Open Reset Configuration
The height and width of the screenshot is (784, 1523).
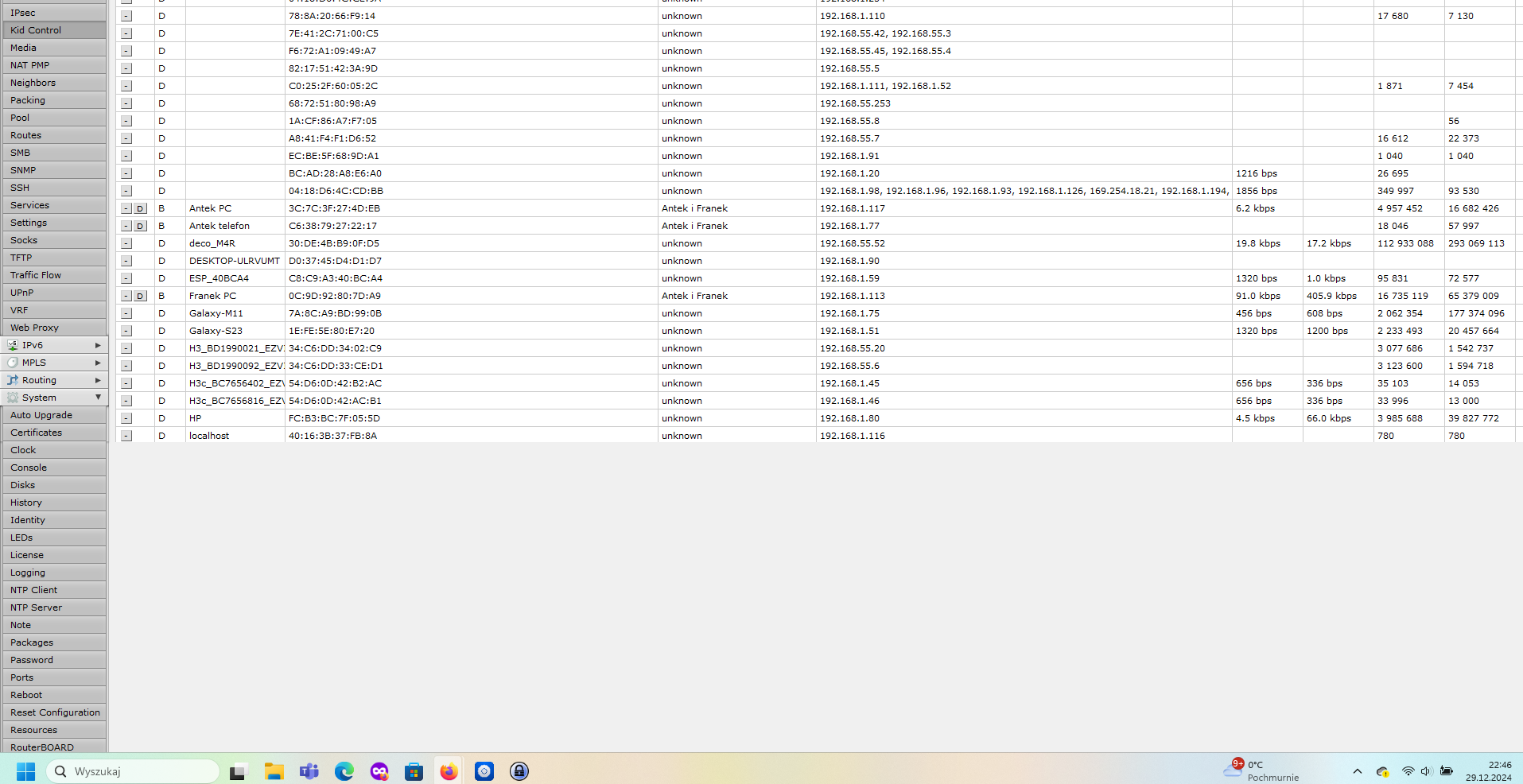click(54, 712)
